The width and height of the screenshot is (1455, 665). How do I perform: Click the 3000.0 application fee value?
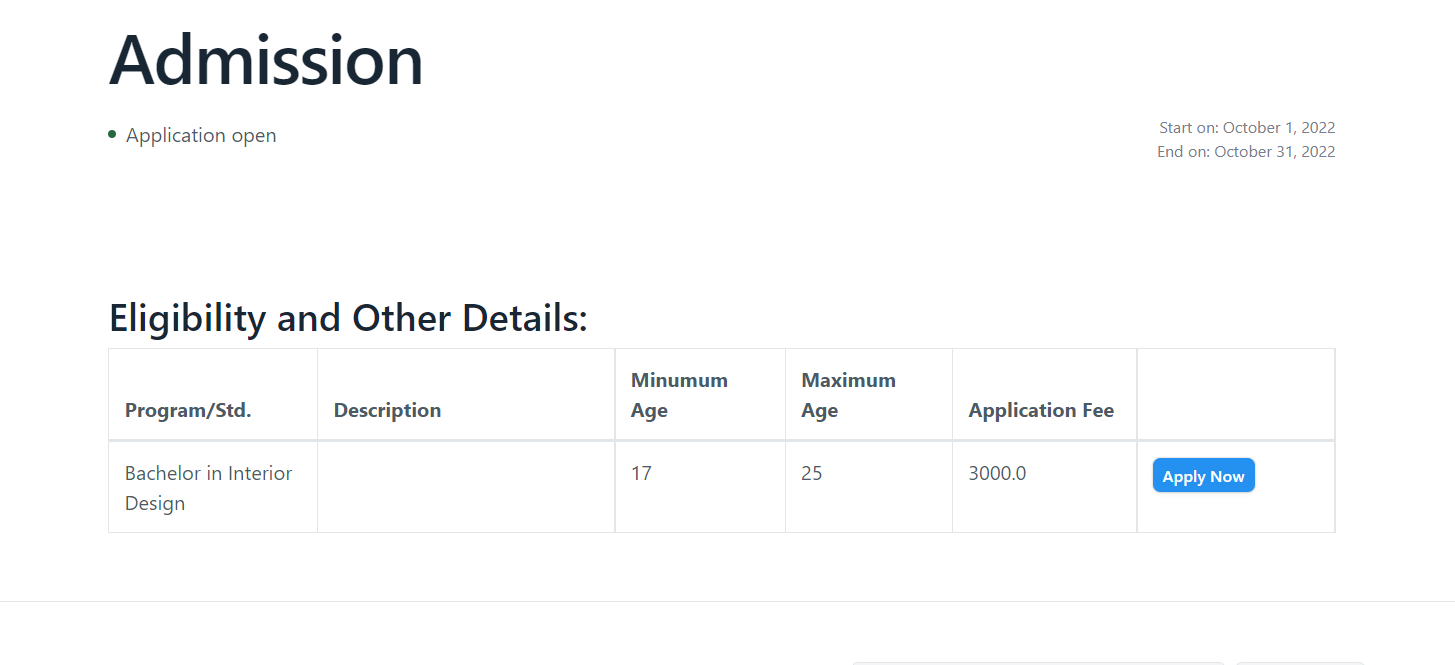click(x=996, y=473)
